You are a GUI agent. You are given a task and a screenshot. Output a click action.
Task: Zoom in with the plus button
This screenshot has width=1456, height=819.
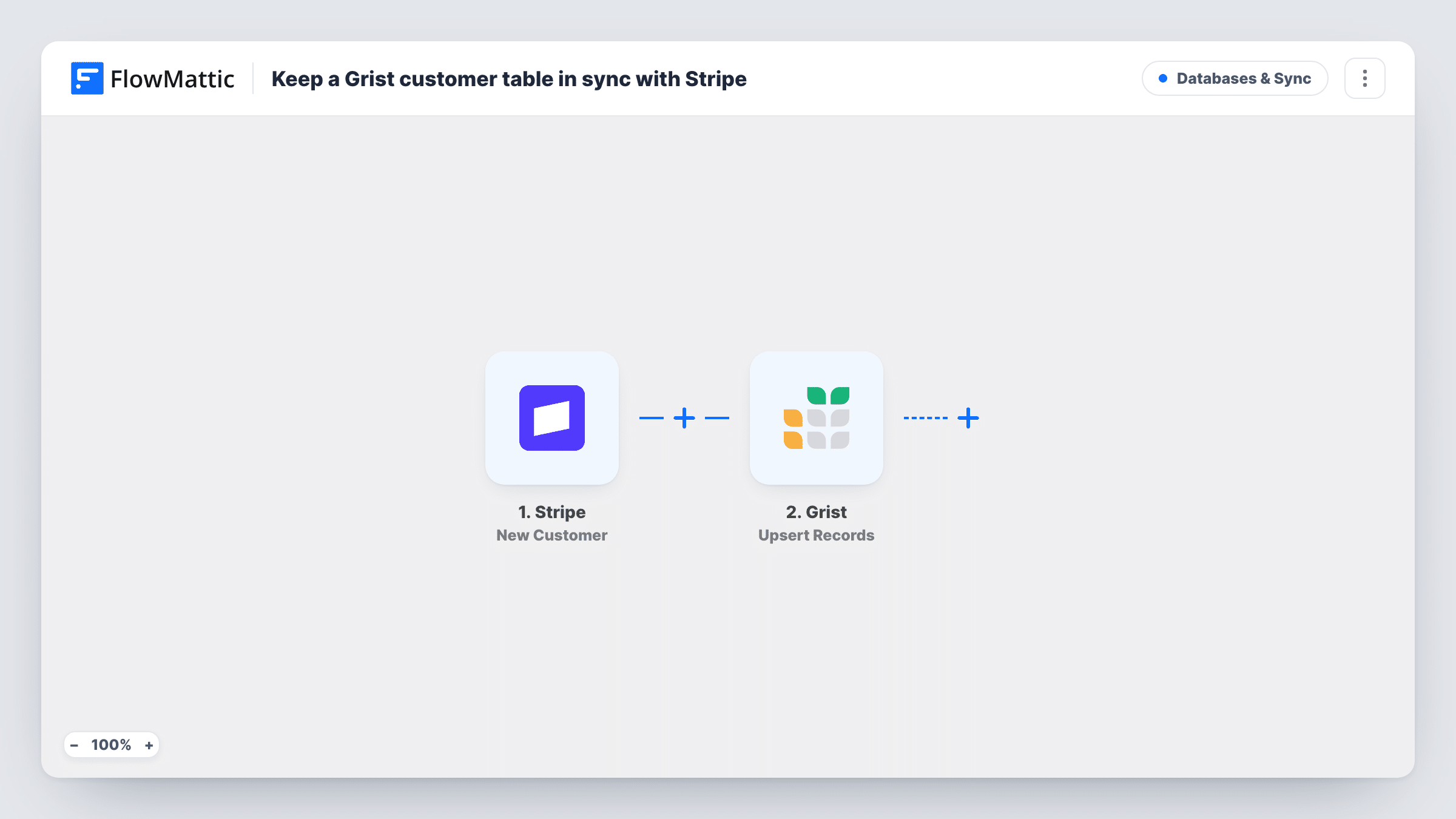click(x=149, y=745)
